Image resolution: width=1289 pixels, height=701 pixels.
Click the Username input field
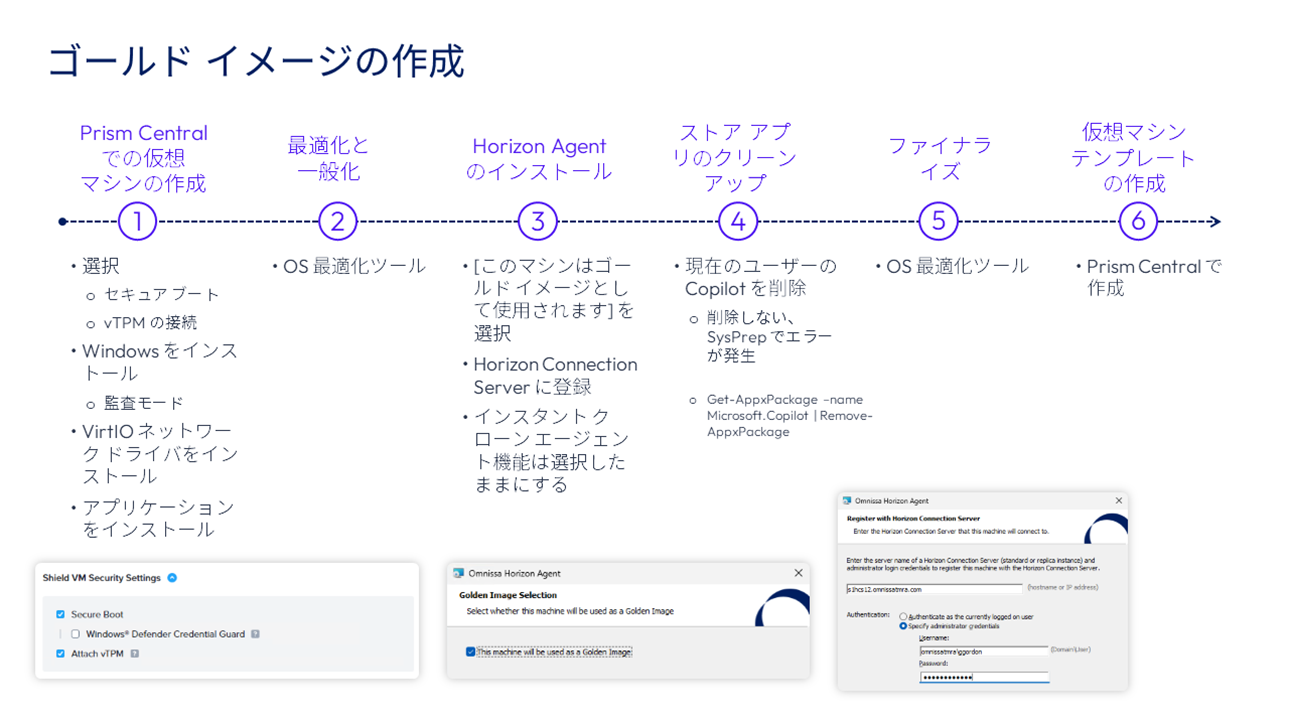983,650
